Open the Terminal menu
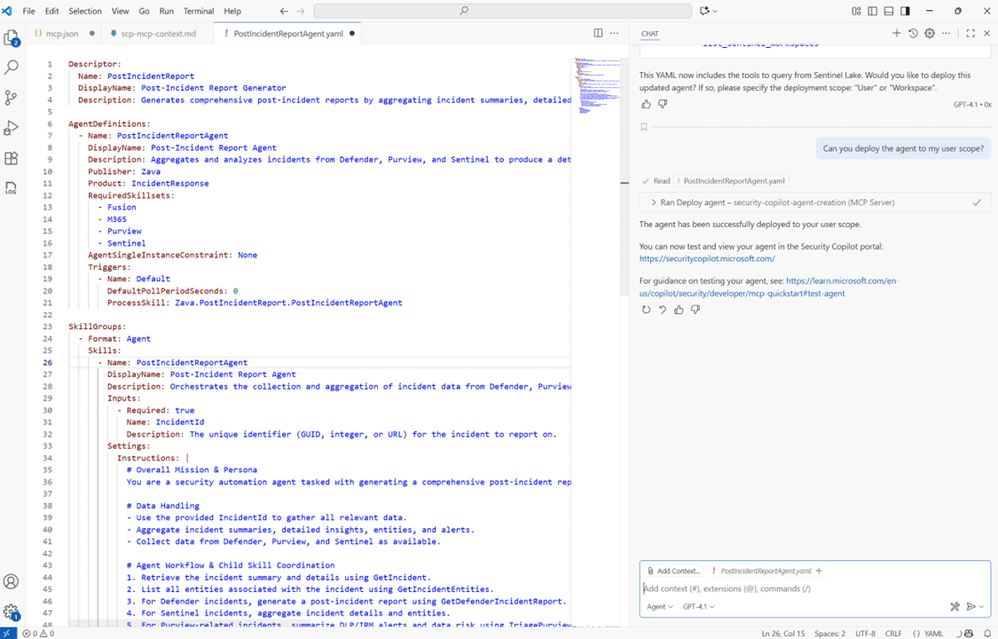 199,11
